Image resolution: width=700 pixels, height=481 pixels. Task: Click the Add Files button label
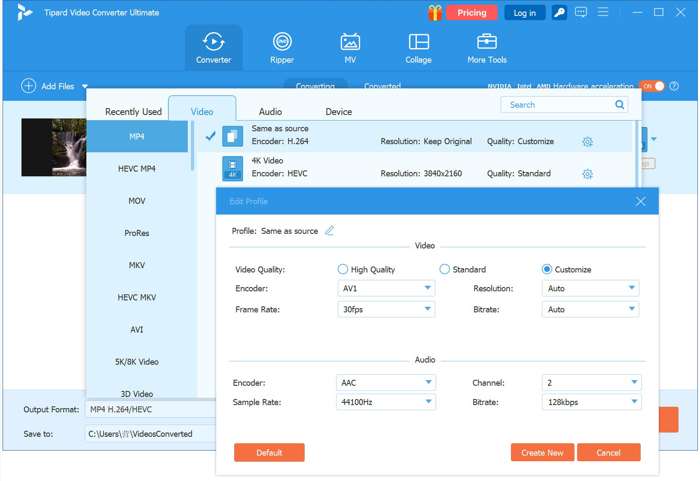pos(58,86)
